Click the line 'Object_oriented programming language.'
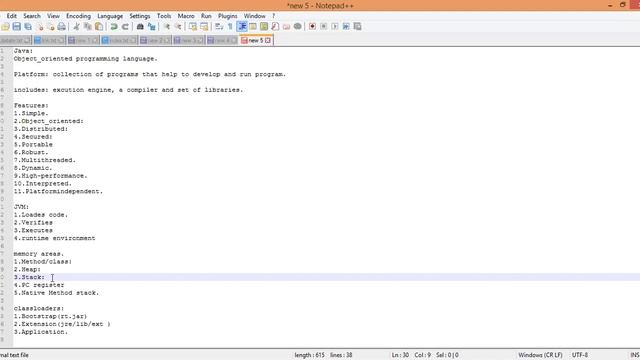640x360 pixels. click(x=85, y=59)
